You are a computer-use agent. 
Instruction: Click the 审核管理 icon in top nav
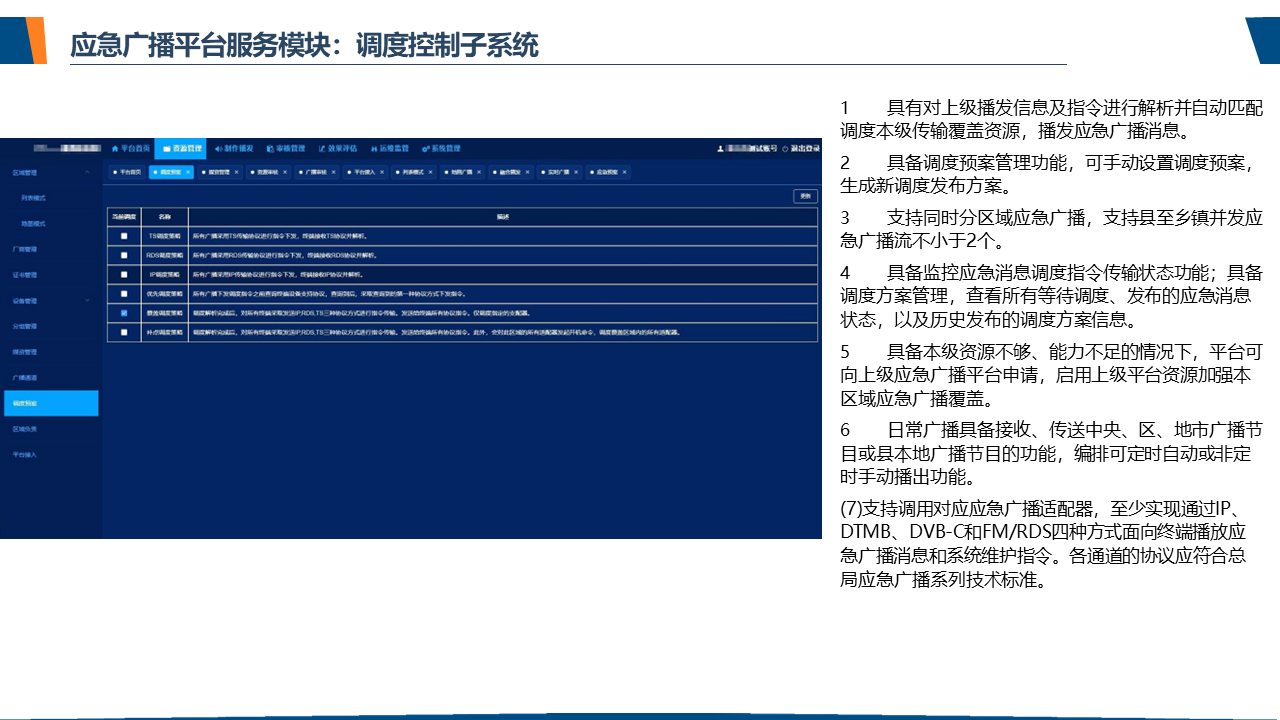pyautogui.click(x=270, y=148)
